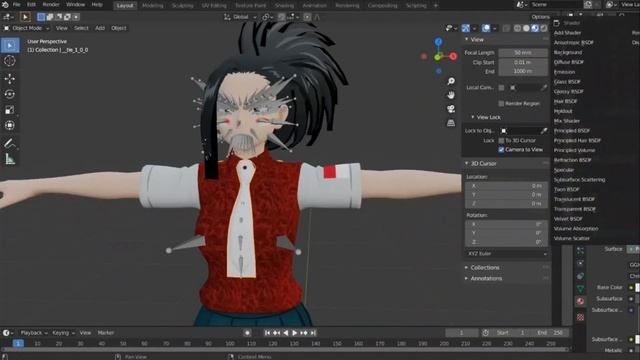Open the File menu

(x=16, y=5)
